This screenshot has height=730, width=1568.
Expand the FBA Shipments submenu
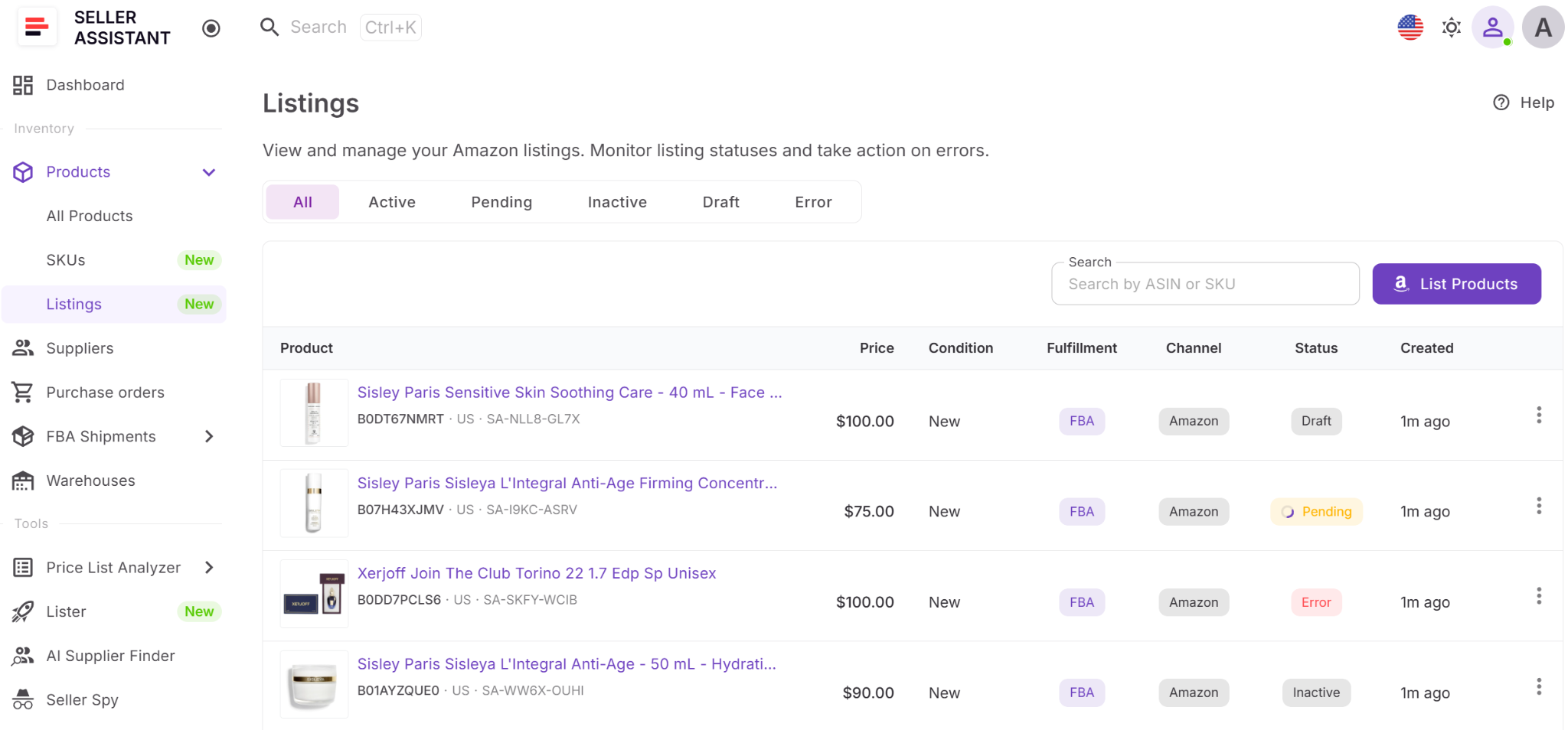coord(208,436)
